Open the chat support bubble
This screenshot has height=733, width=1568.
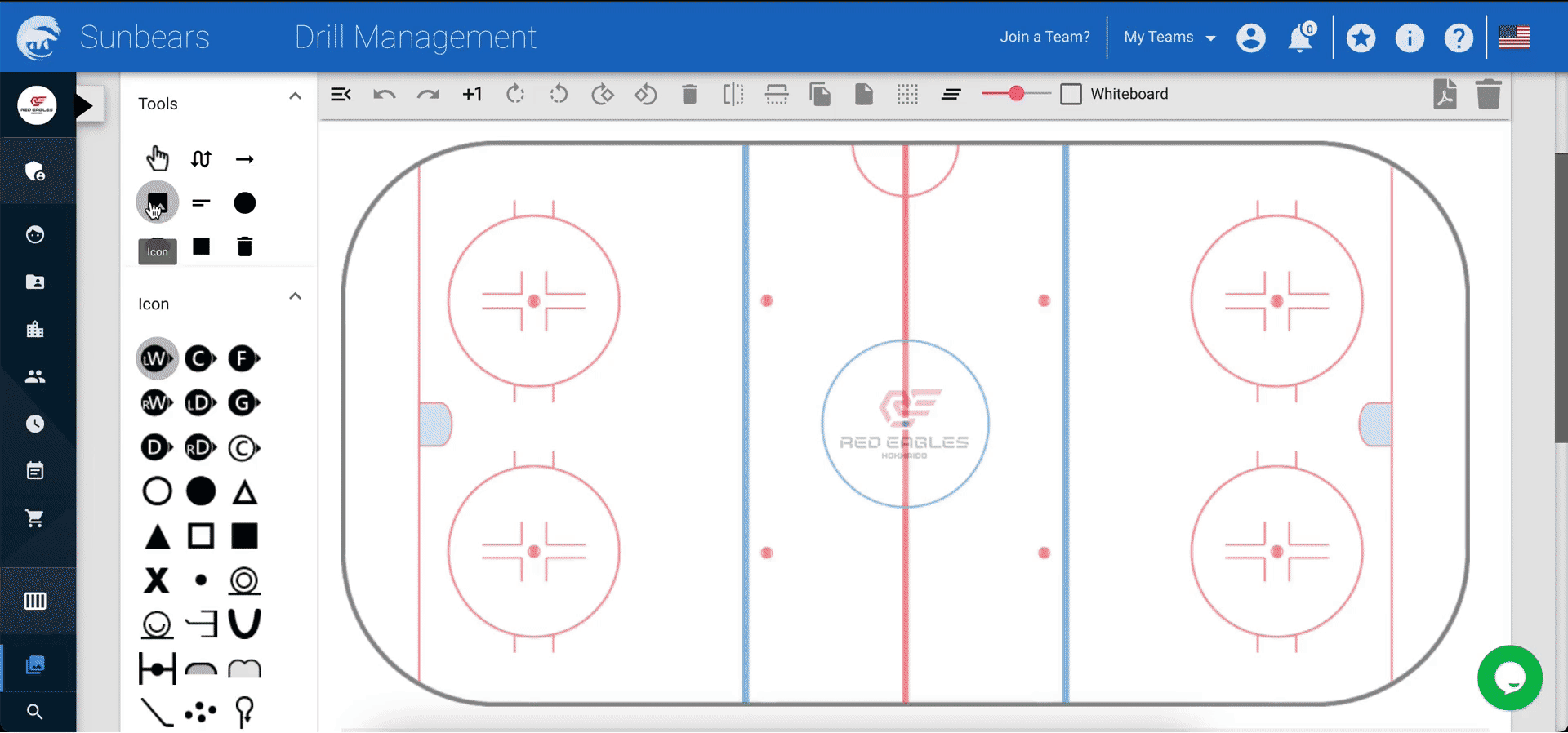1510,678
